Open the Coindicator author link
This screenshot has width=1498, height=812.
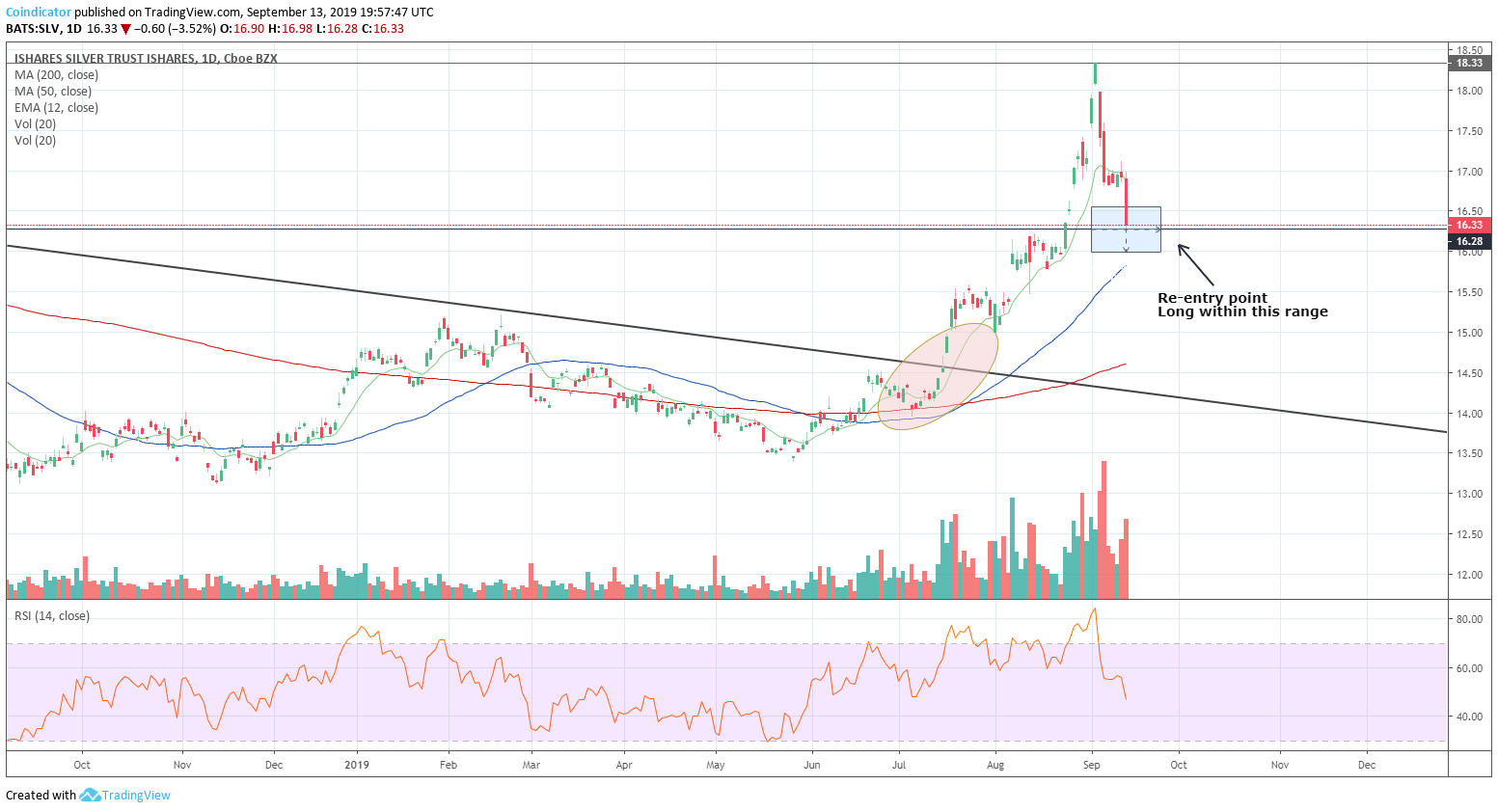(x=39, y=13)
